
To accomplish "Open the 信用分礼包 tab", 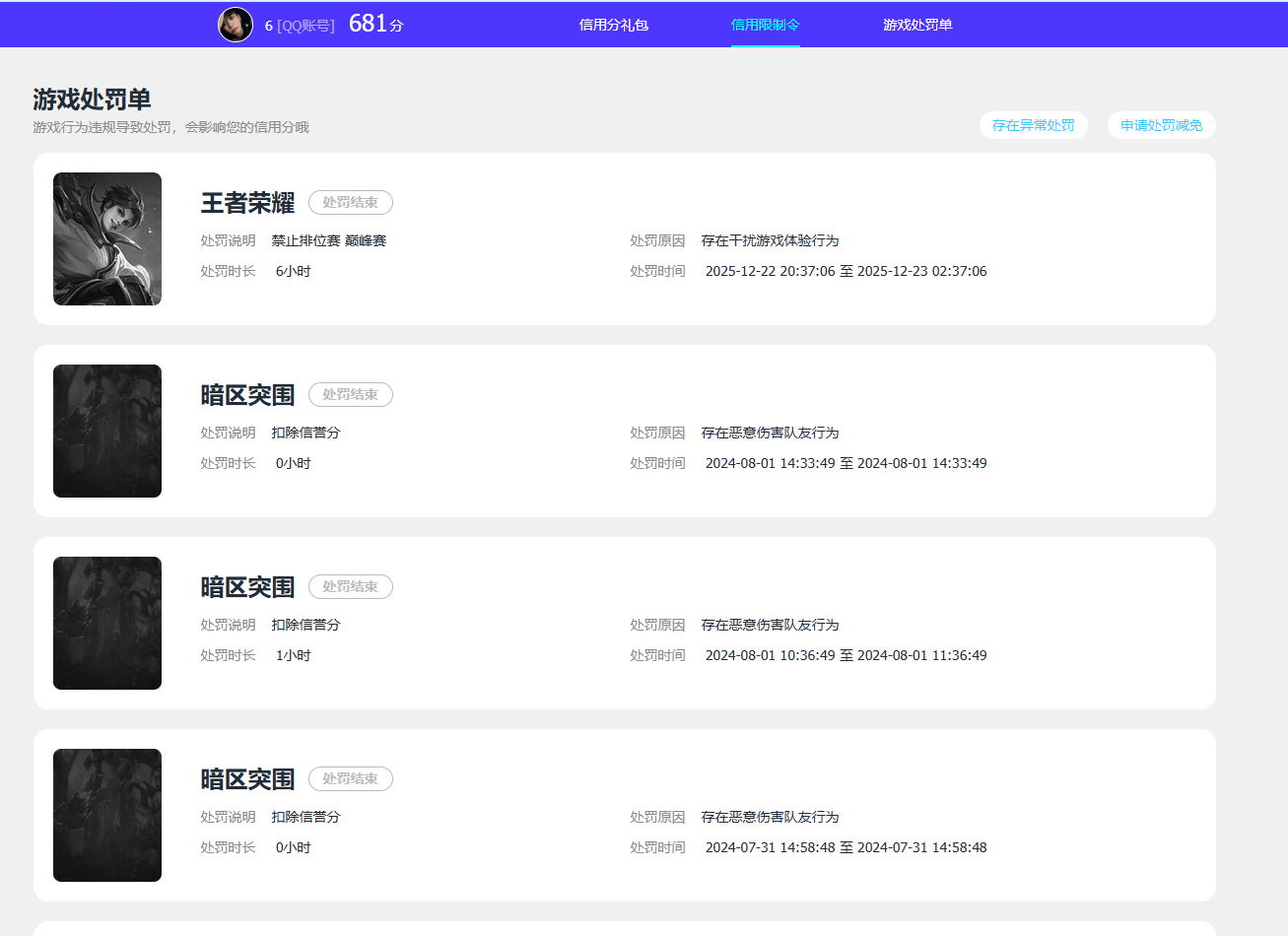I will click(614, 25).
